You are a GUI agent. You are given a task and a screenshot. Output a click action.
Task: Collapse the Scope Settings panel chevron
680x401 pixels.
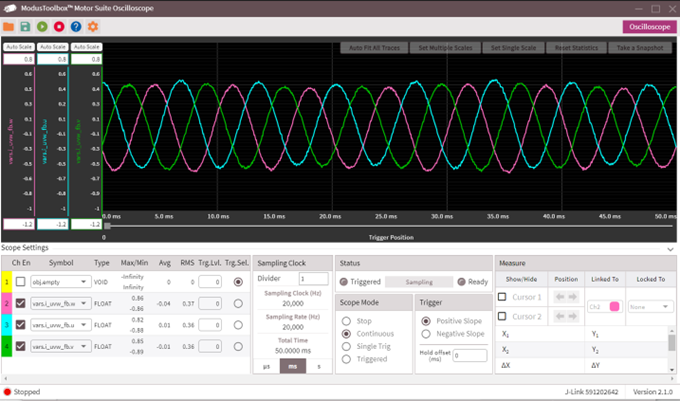tap(669, 248)
